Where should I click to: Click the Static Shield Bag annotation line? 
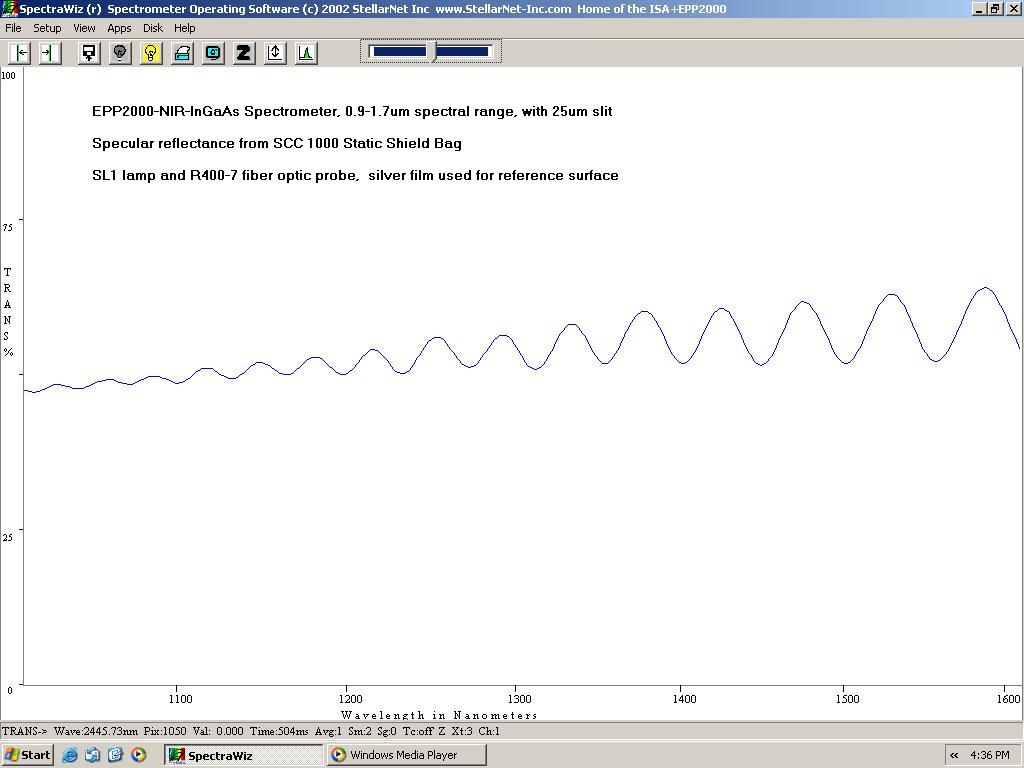pos(277,144)
